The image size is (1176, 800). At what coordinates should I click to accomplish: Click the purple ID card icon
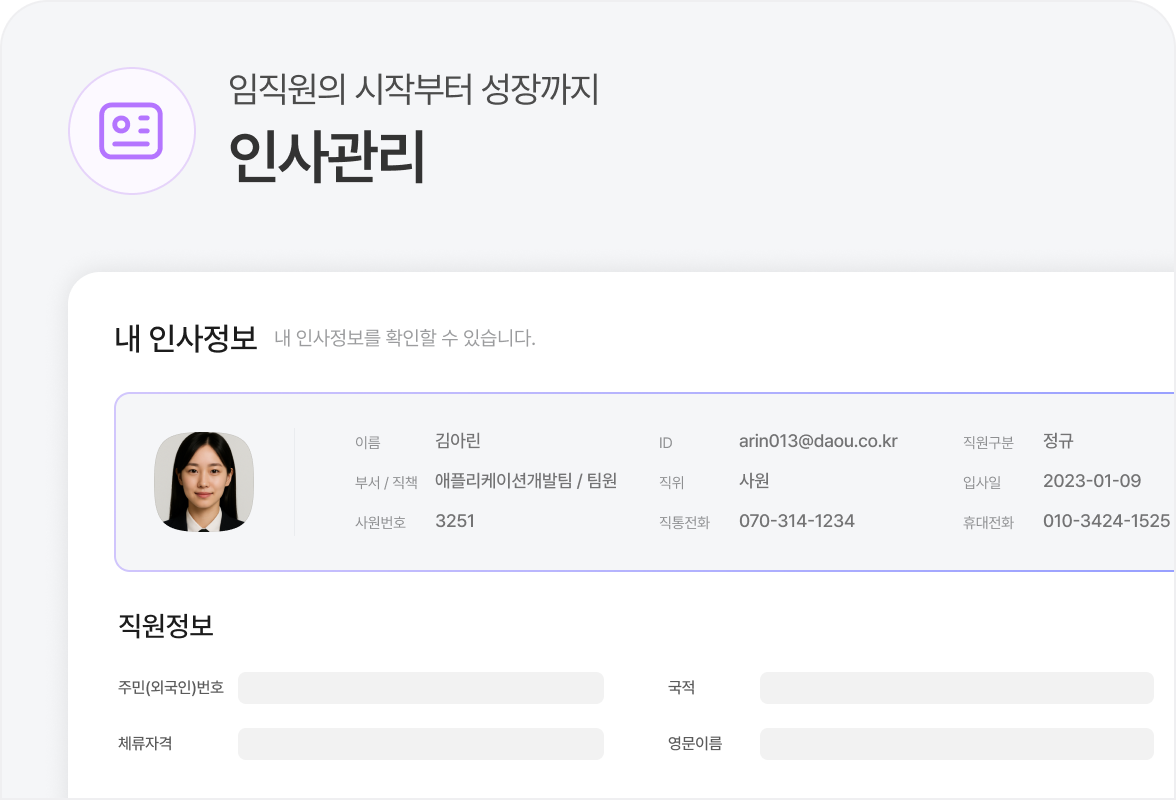(x=131, y=131)
